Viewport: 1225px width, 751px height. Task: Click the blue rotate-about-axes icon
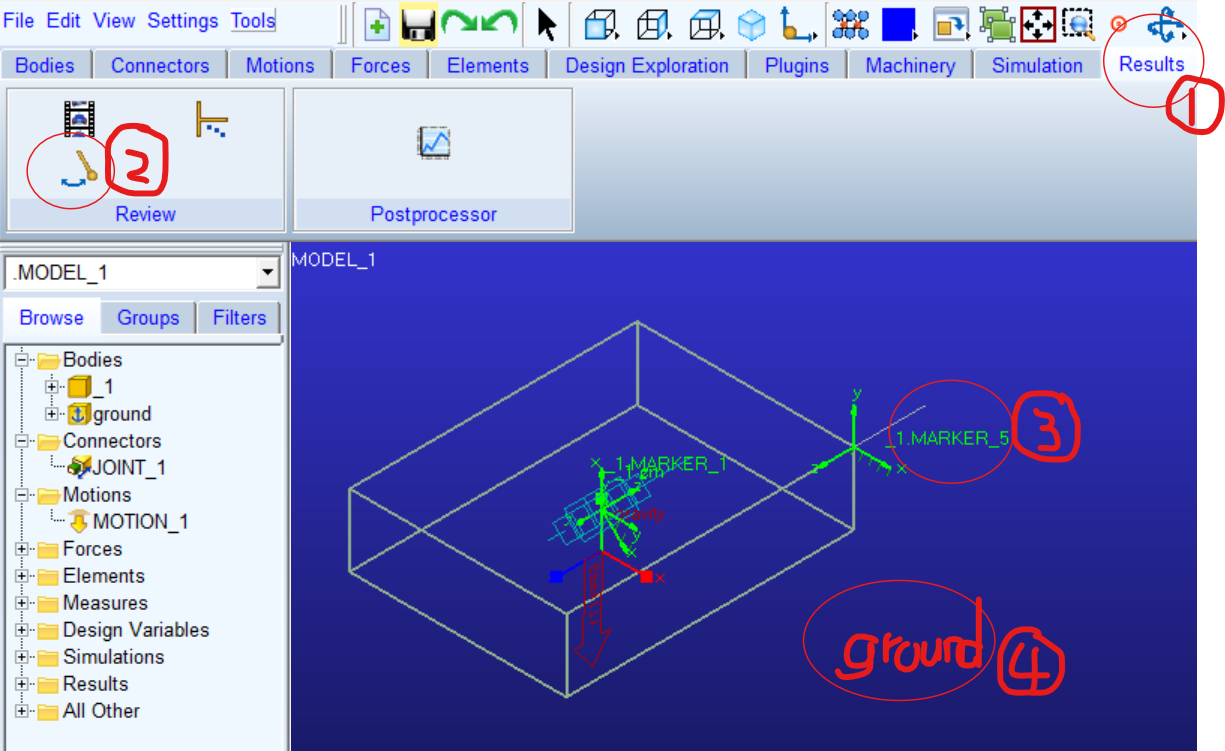point(1167,24)
